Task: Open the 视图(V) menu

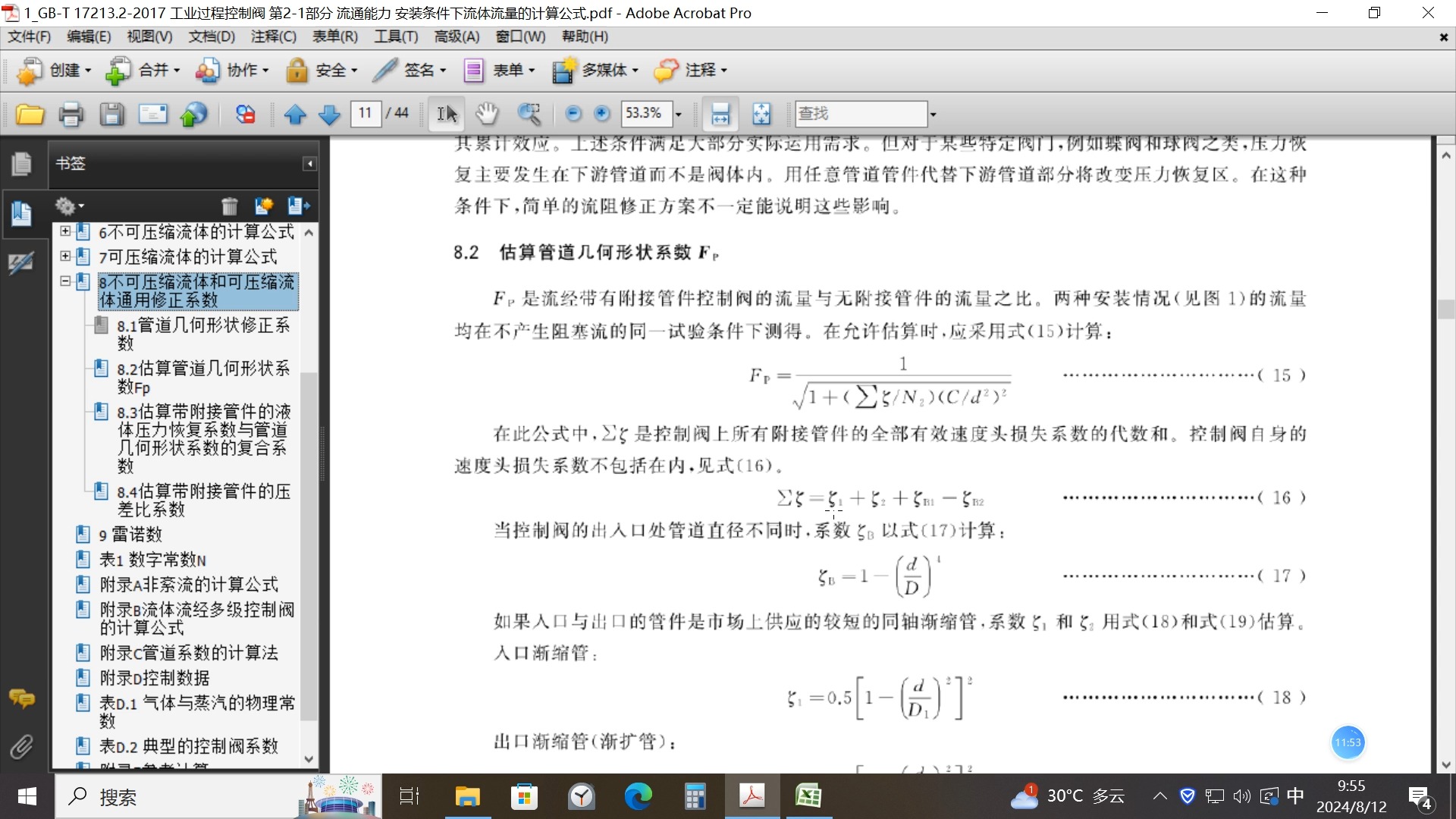Action: point(149,36)
